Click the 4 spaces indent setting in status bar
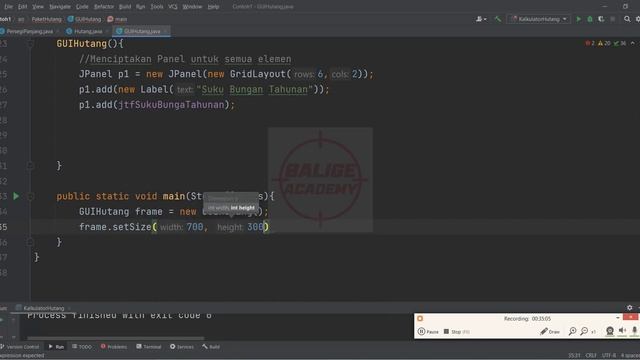 tap(631, 356)
